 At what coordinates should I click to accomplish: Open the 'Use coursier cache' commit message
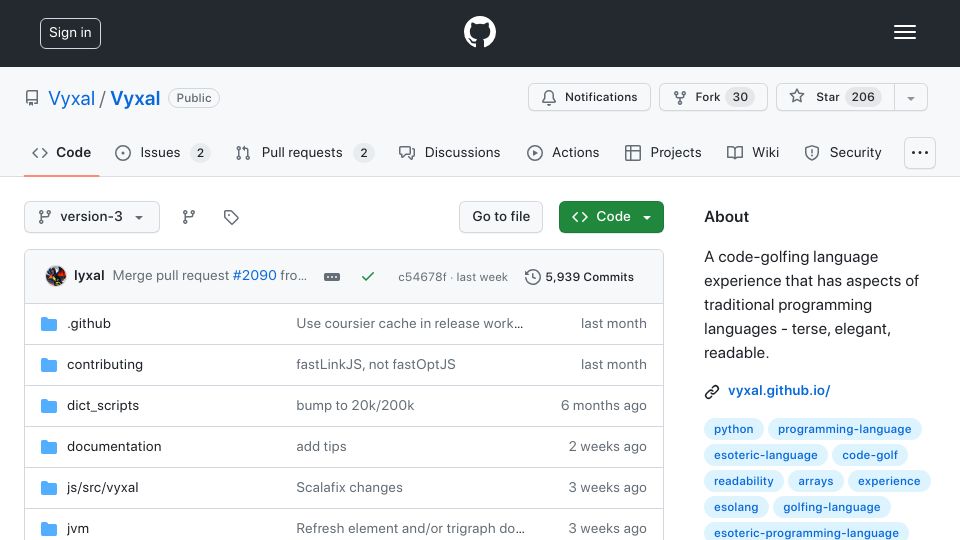pyautogui.click(x=410, y=323)
